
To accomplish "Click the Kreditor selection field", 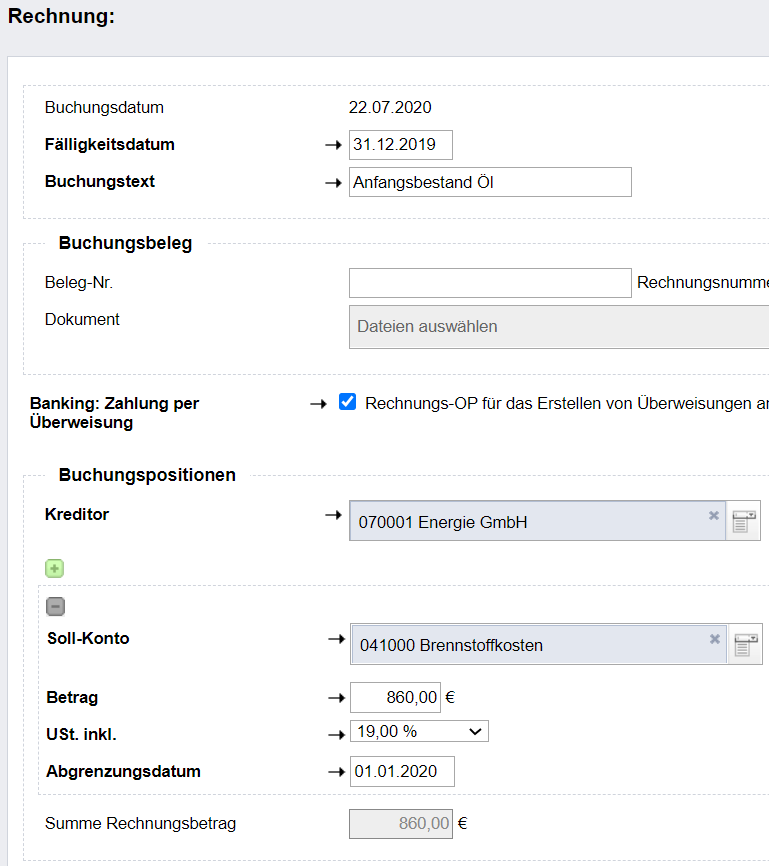I will tap(537, 521).
